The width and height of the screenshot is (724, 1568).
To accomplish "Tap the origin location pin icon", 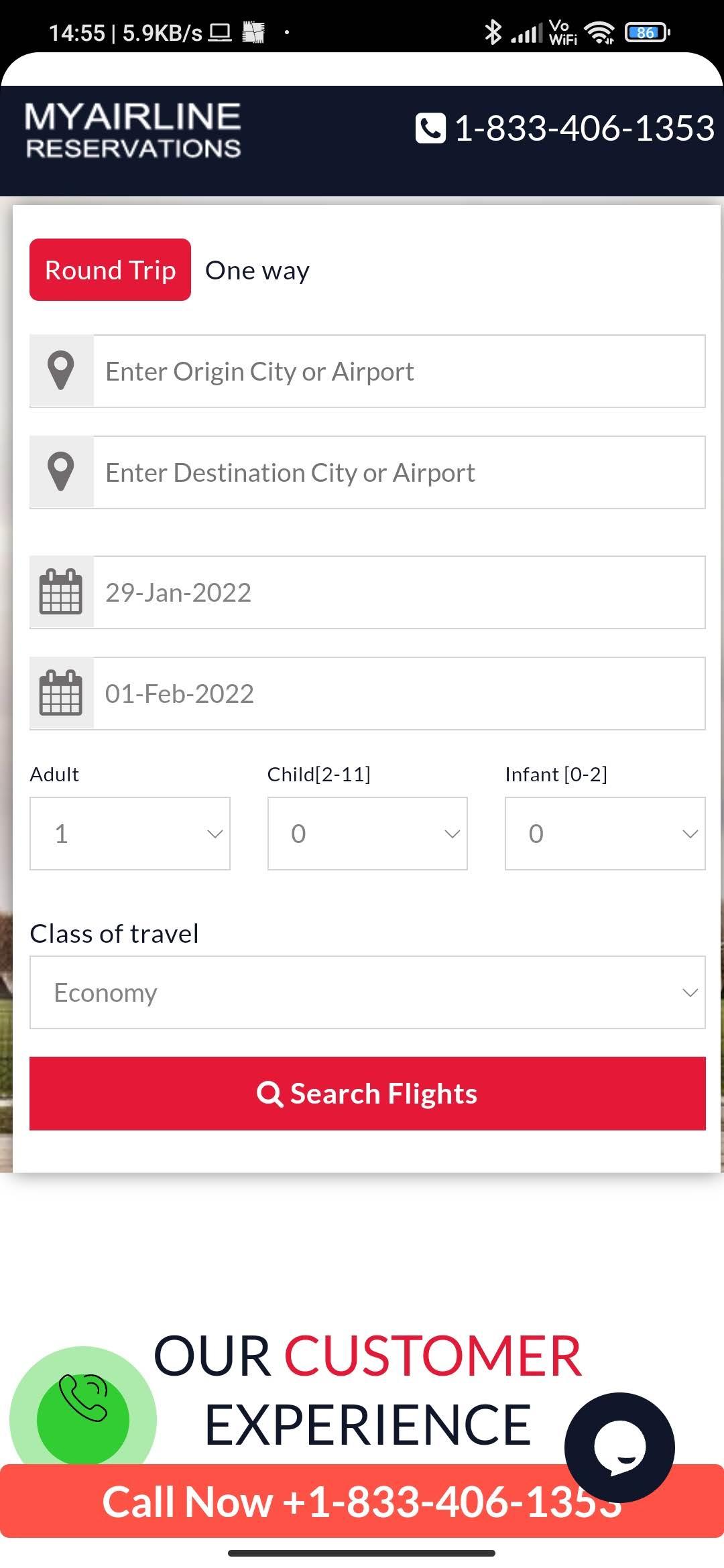I will pos(61,371).
